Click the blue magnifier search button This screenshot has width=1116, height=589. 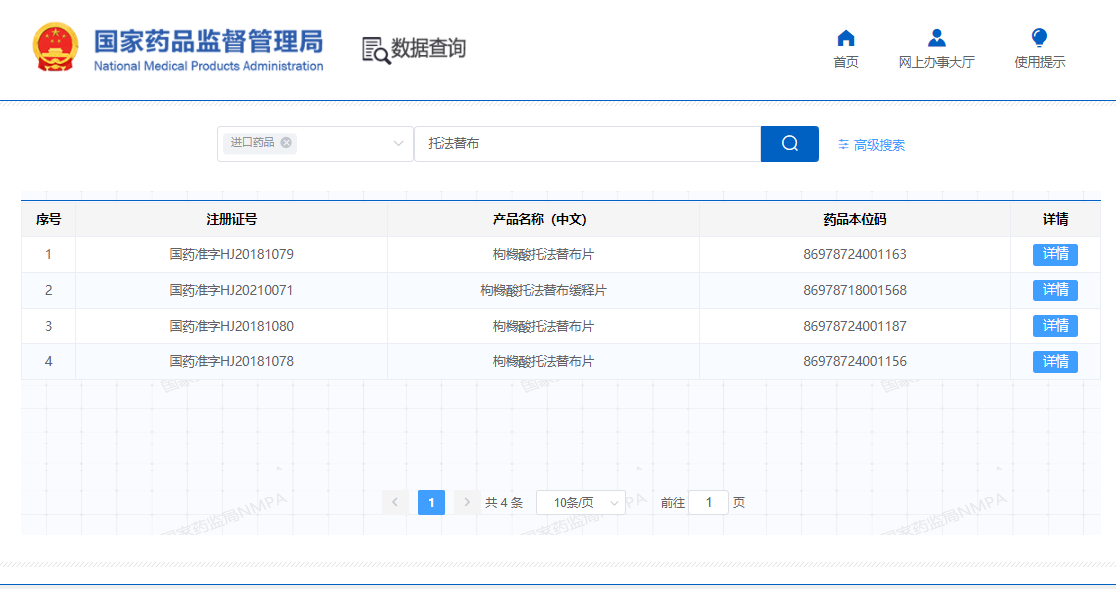click(x=789, y=144)
